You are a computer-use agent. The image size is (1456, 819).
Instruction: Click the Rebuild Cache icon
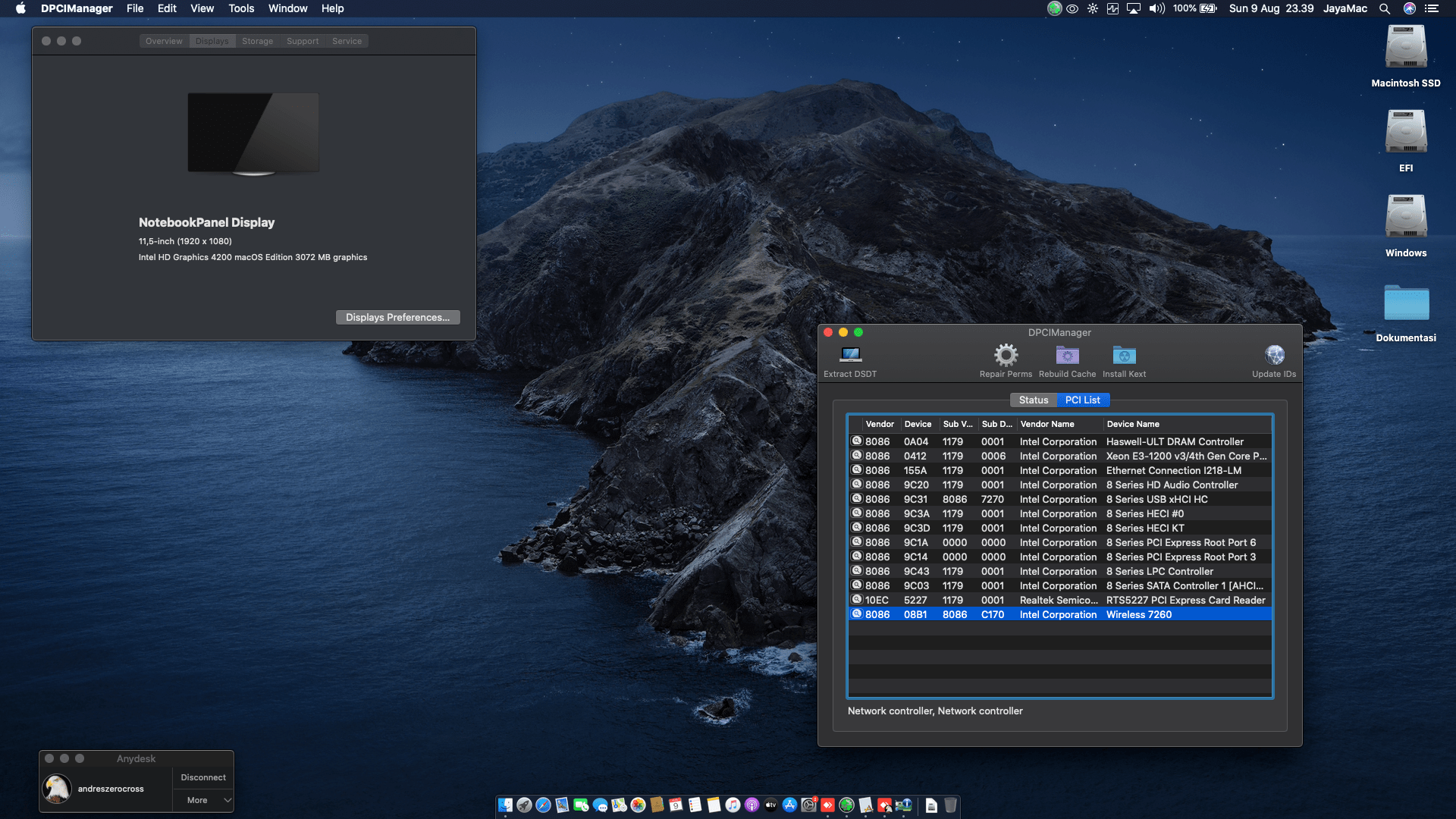pos(1067,356)
